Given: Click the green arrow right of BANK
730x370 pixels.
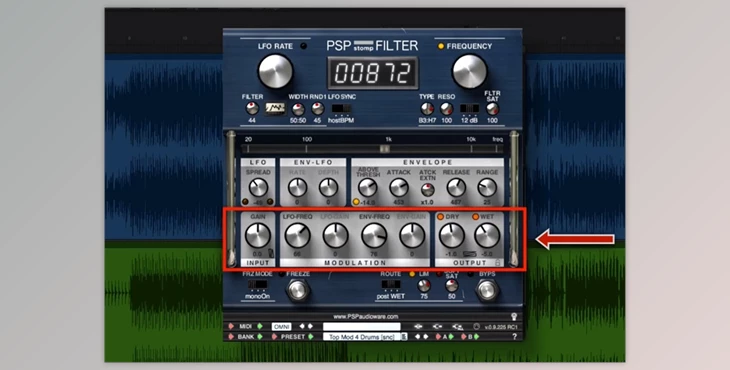Looking at the screenshot, I should point(260,336).
